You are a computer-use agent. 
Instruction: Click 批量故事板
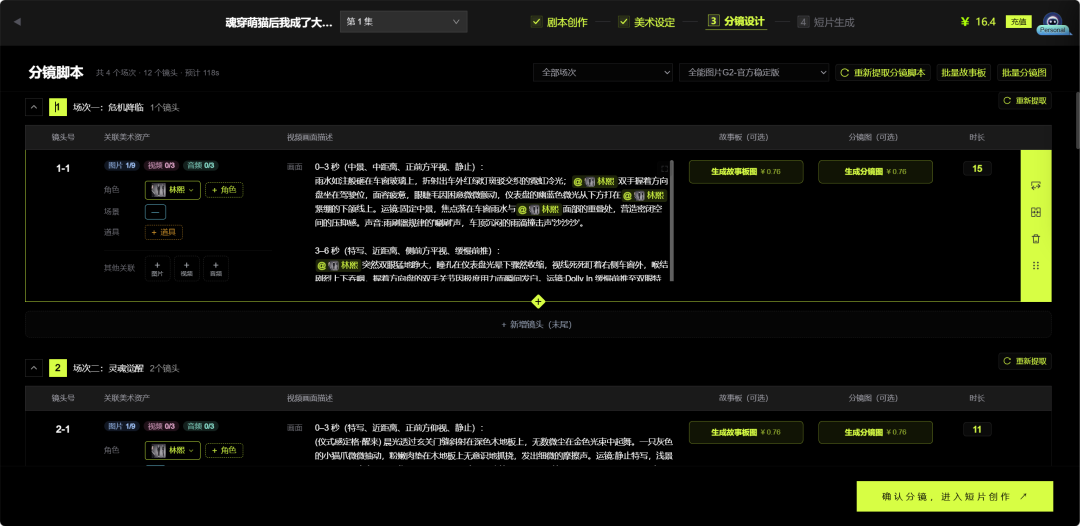(x=964, y=72)
